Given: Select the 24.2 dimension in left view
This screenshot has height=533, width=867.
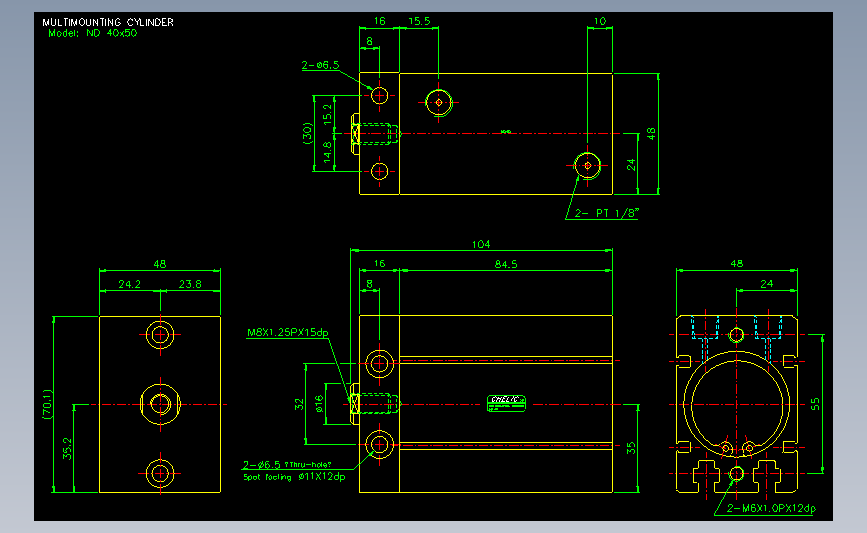Looking at the screenshot, I should point(129,284).
